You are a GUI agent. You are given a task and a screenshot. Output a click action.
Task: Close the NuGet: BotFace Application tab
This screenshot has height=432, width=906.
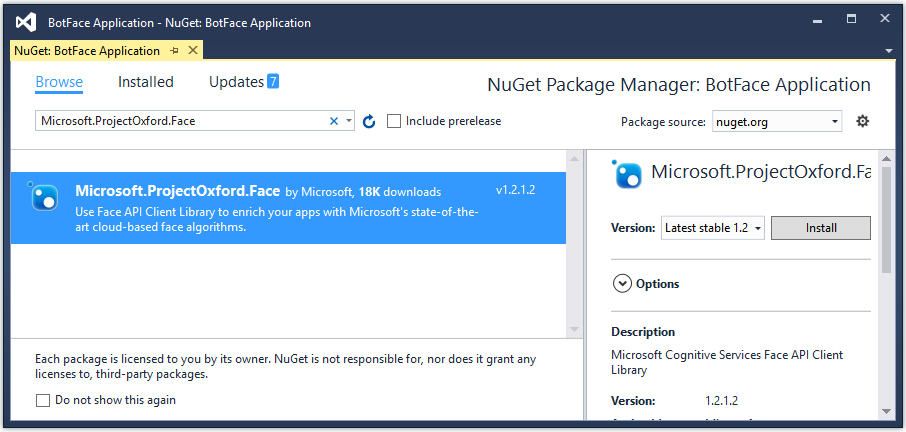[193, 50]
